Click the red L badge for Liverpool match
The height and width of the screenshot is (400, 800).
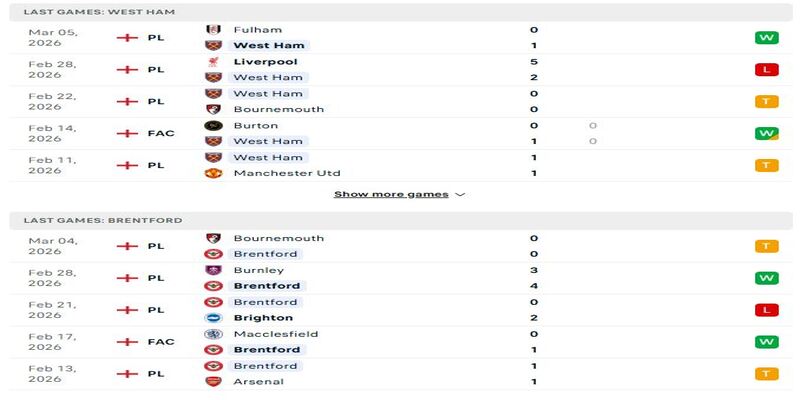click(x=766, y=70)
